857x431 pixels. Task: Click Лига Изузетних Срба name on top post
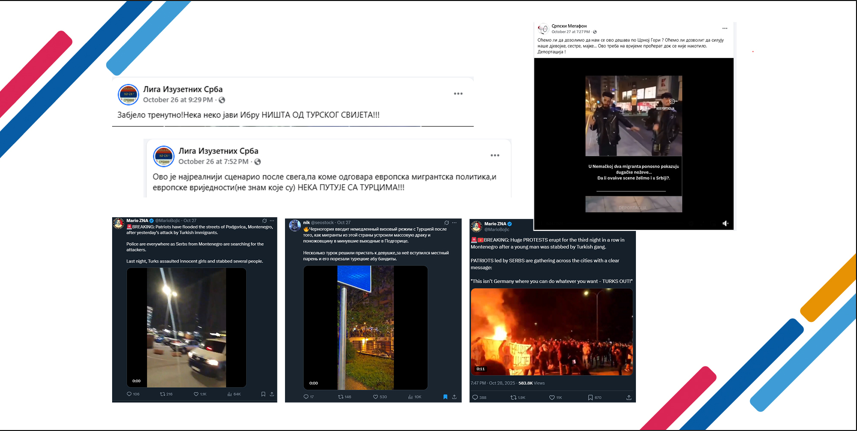pos(182,89)
